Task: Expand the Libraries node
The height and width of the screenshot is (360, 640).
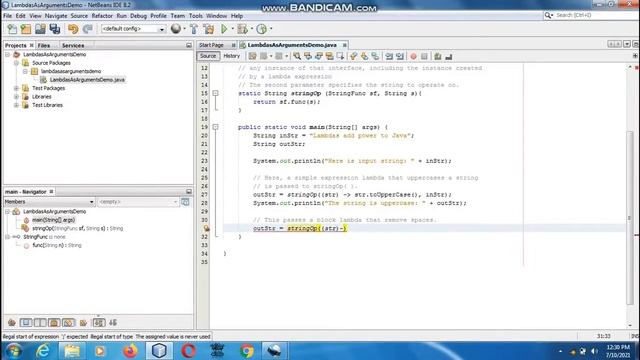Action: click(16, 97)
